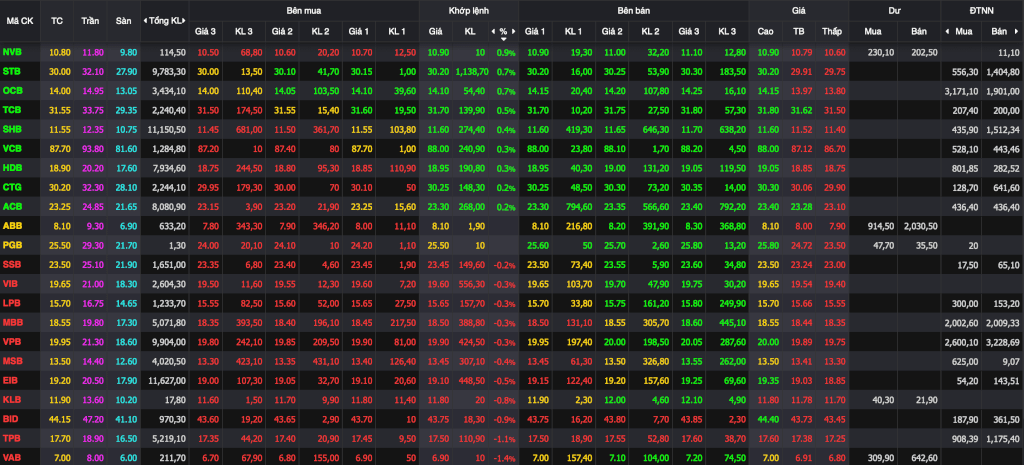Click the Khớp lệnh KL column header
The width and height of the screenshot is (1024, 465).
click(x=470, y=31)
